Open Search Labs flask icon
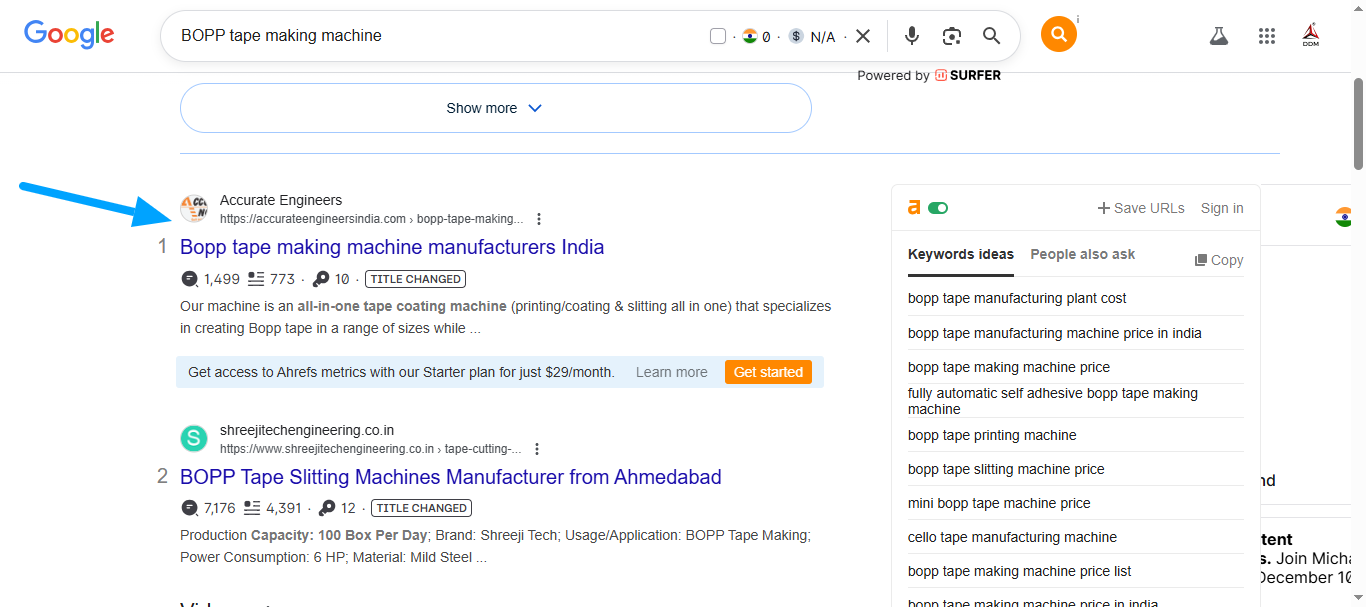Screen dimensions: 1366x607 tap(1218, 36)
